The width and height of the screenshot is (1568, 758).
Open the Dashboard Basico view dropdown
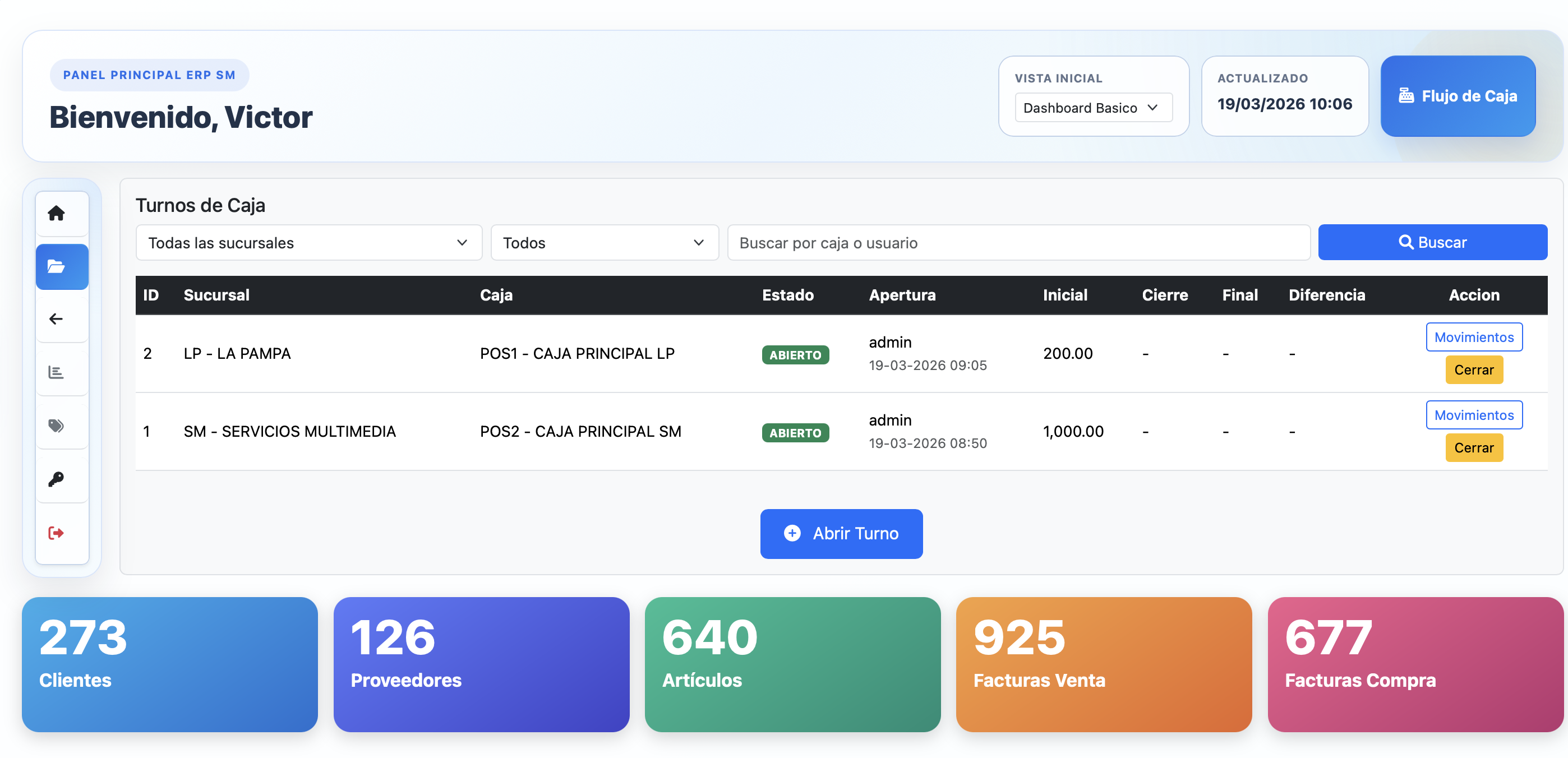1092,108
